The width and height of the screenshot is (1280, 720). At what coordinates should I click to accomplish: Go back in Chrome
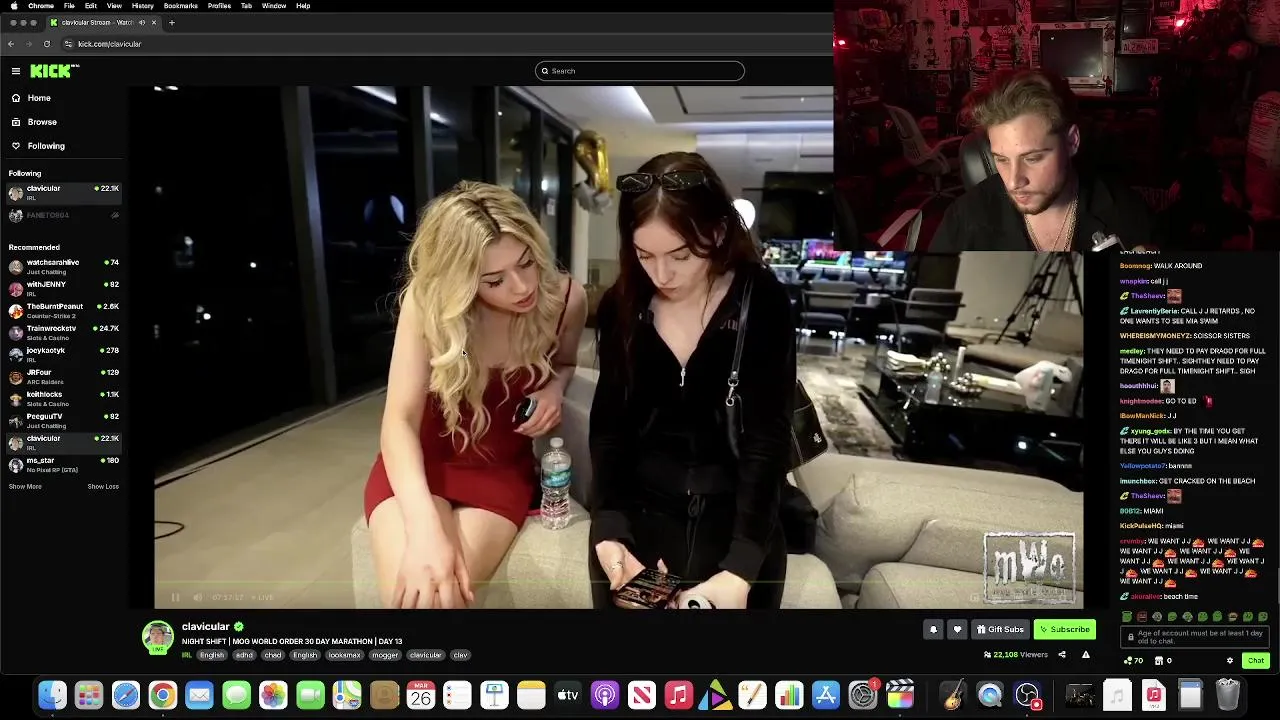click(11, 44)
